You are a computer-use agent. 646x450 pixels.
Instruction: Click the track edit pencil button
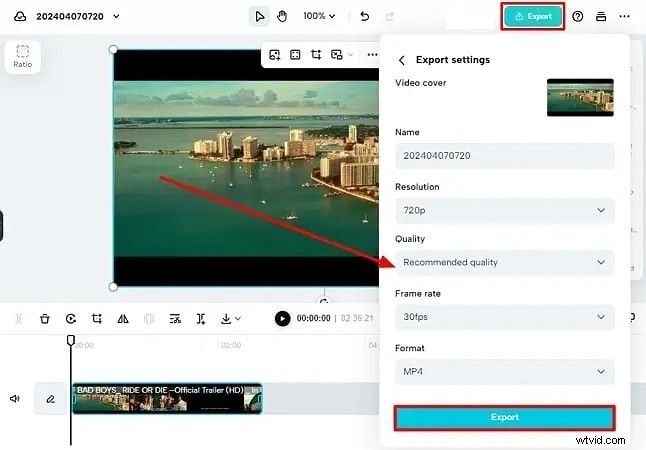tap(50, 398)
